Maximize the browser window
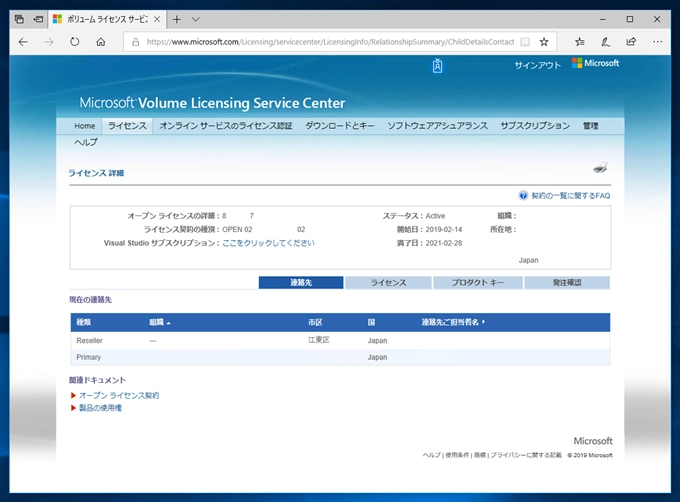The image size is (680, 502). [x=630, y=20]
